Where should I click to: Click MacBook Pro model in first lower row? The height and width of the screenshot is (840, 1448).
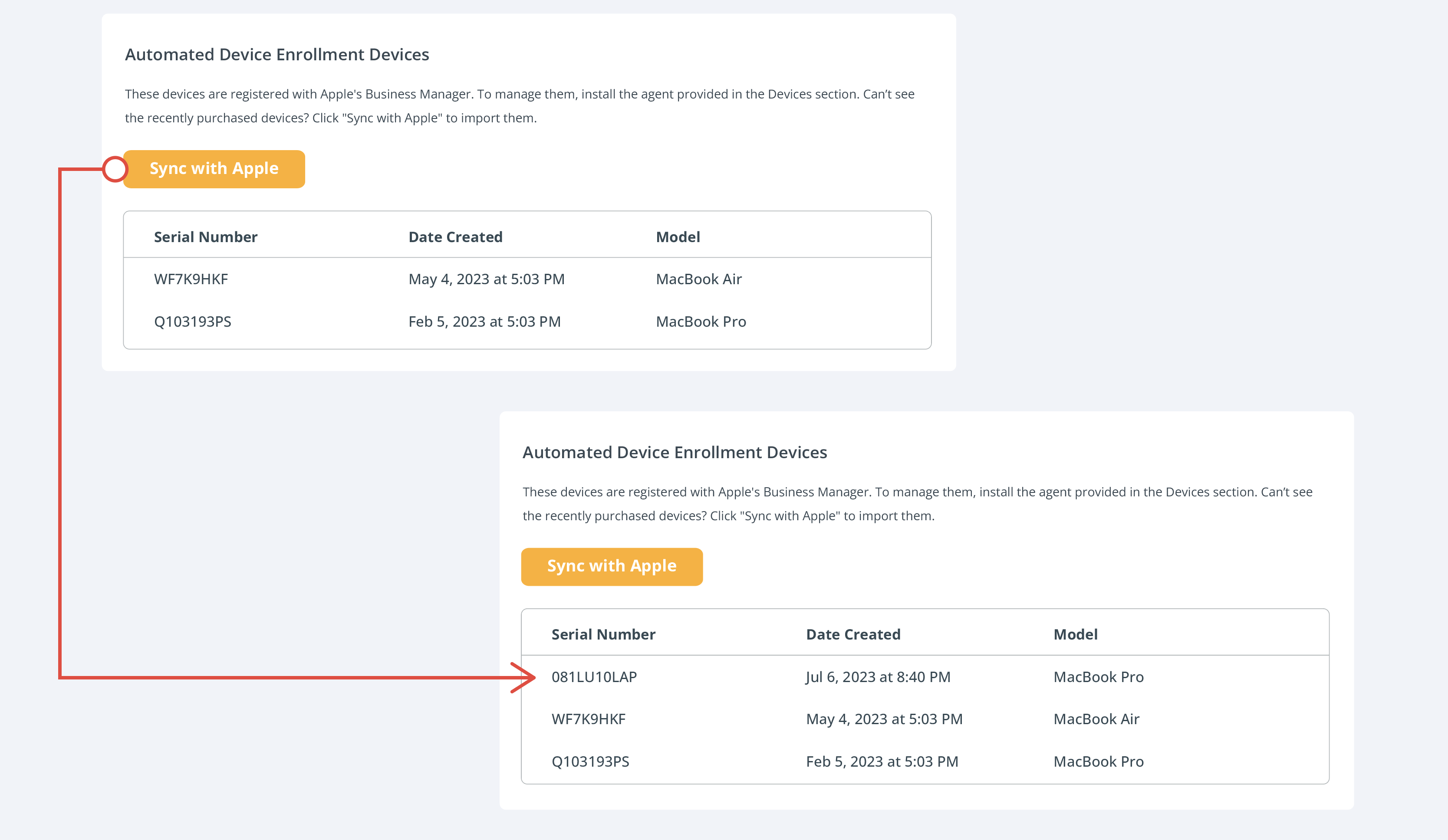(1098, 677)
